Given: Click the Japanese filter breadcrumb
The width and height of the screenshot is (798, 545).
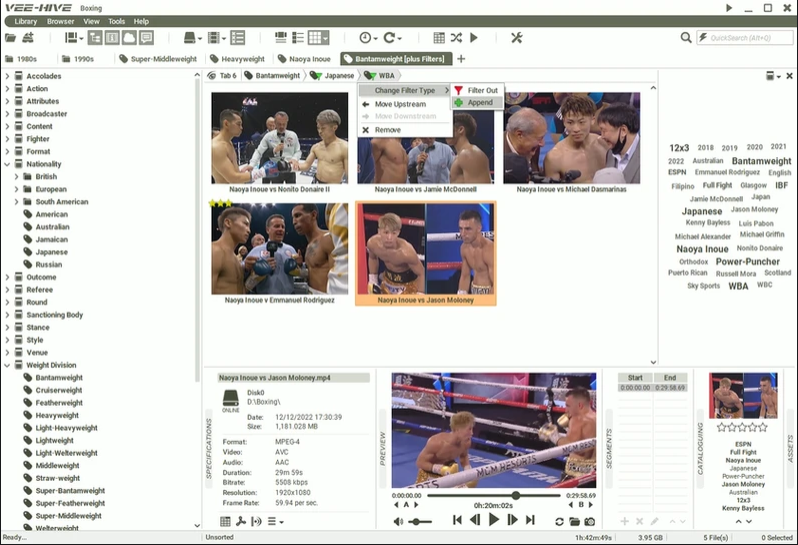Looking at the screenshot, I should (332, 75).
